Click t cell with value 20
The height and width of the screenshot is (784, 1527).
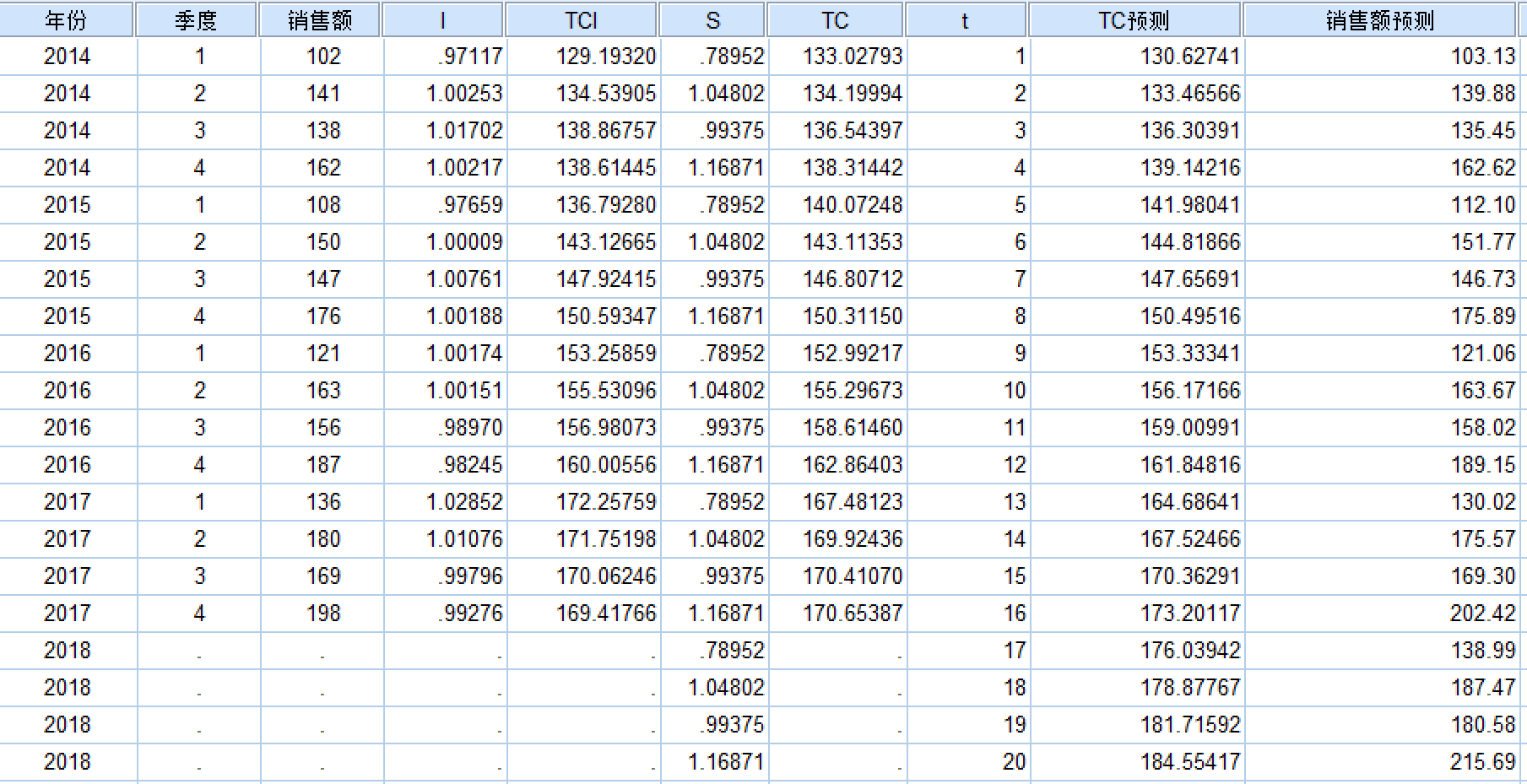[x=967, y=762]
